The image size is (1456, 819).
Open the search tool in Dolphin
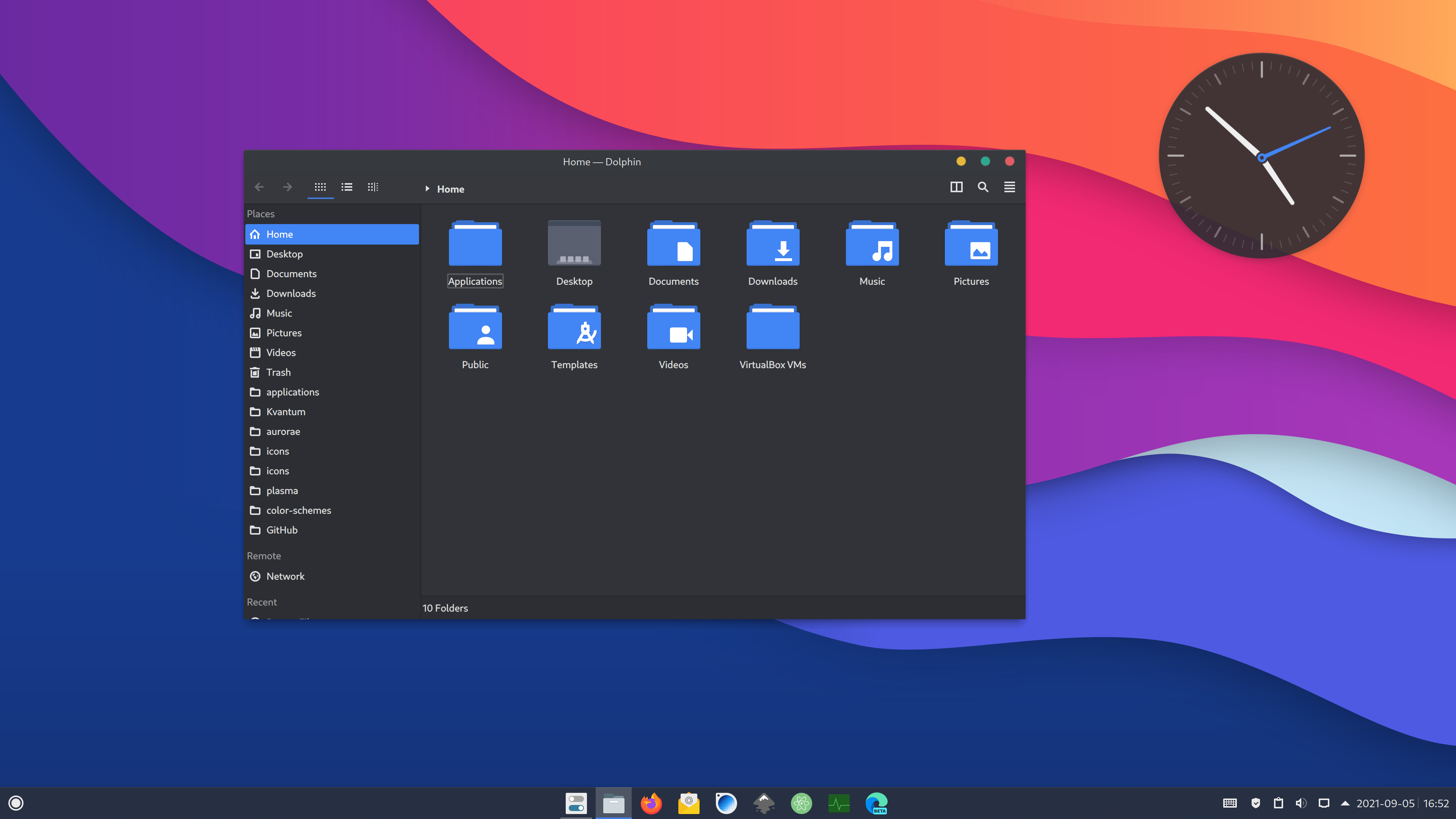pos(983,187)
